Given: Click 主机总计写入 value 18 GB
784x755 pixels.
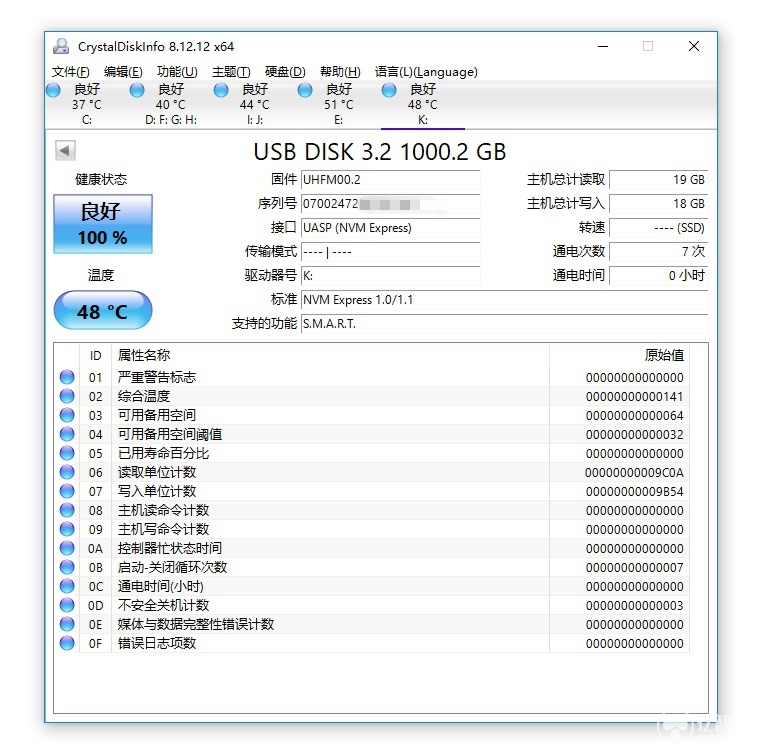Looking at the screenshot, I should (x=658, y=204).
